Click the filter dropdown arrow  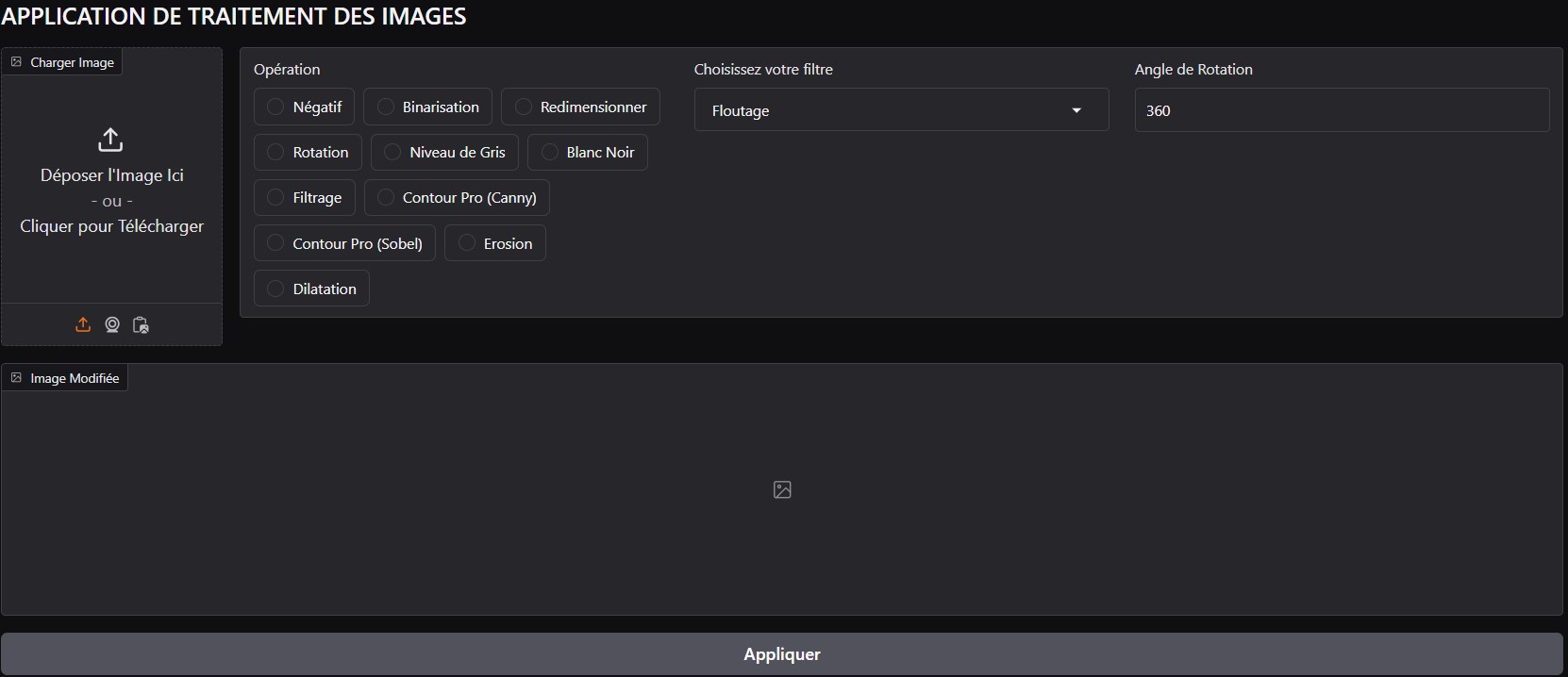[x=1076, y=110]
